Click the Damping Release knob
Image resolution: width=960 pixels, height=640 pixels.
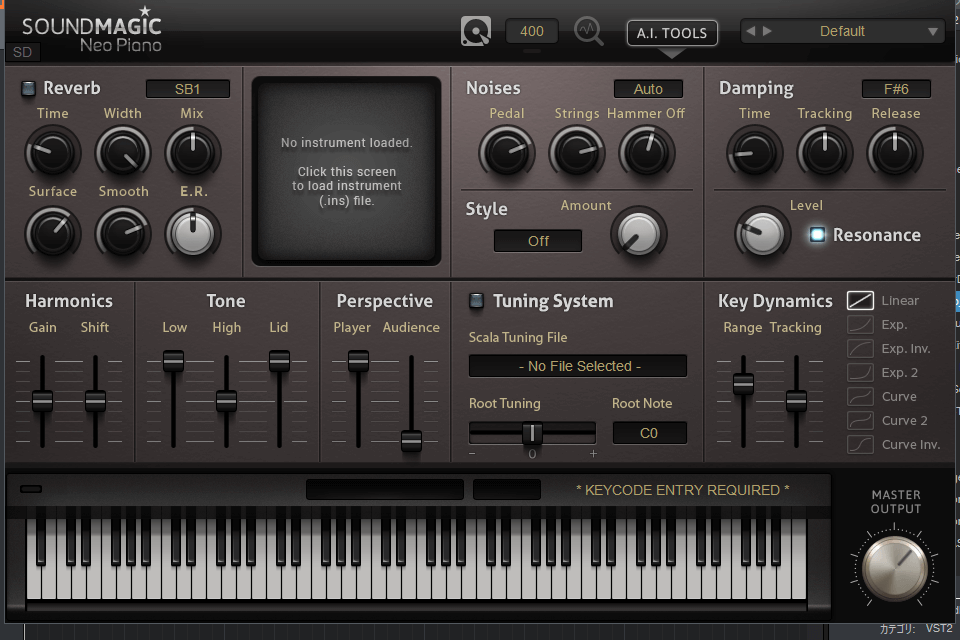click(894, 153)
